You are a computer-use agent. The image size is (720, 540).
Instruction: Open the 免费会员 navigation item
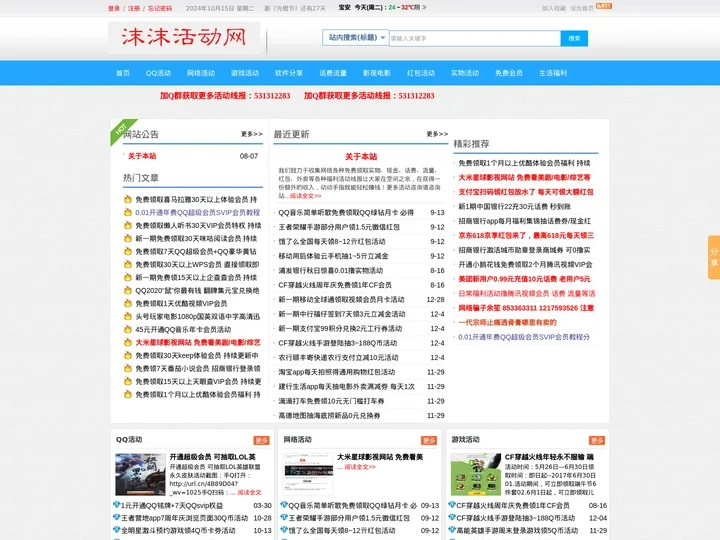click(509, 73)
